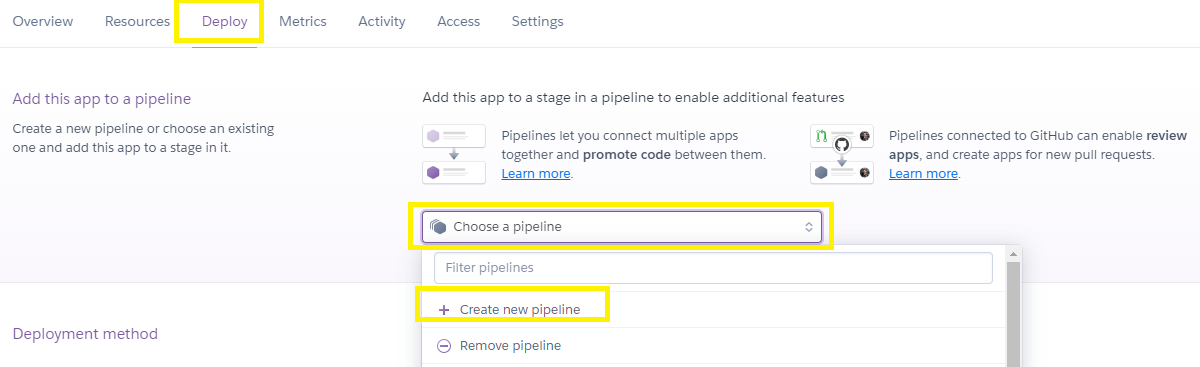This screenshot has width=1200, height=367.
Task: Switch to the Resources tab
Action: coord(137,21)
